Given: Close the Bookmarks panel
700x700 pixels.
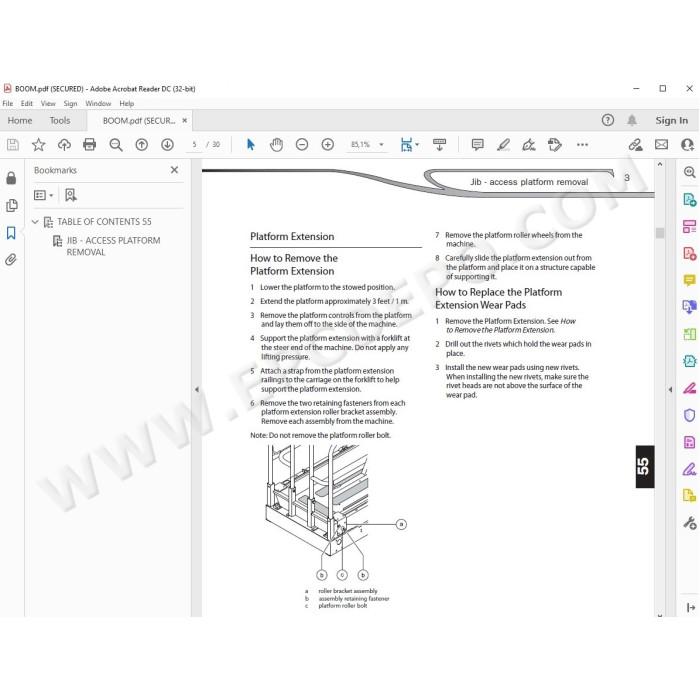Looking at the screenshot, I should (175, 170).
